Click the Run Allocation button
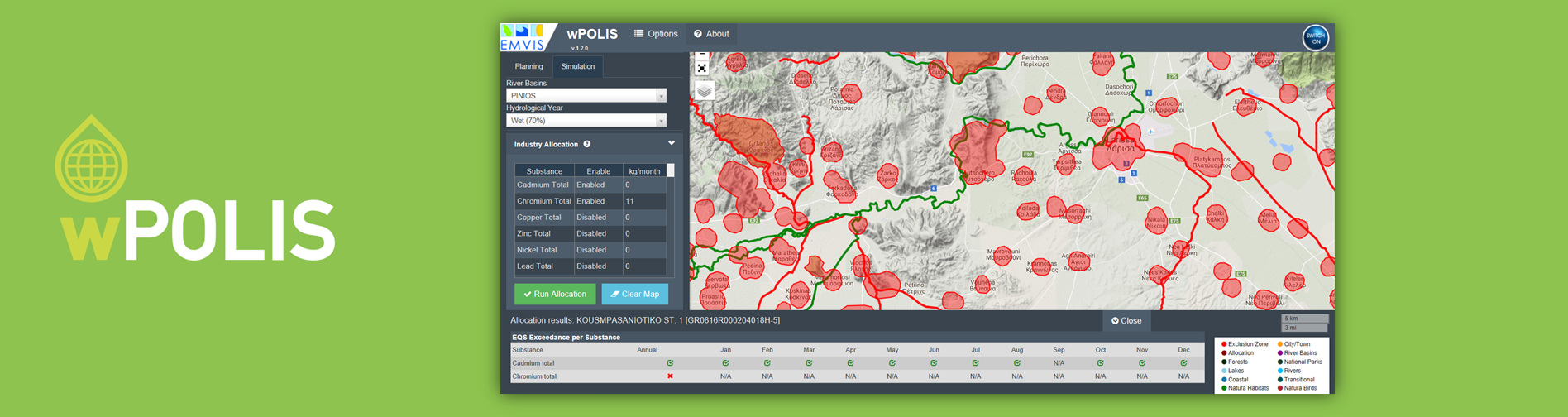The height and width of the screenshot is (417, 1568). [x=555, y=294]
